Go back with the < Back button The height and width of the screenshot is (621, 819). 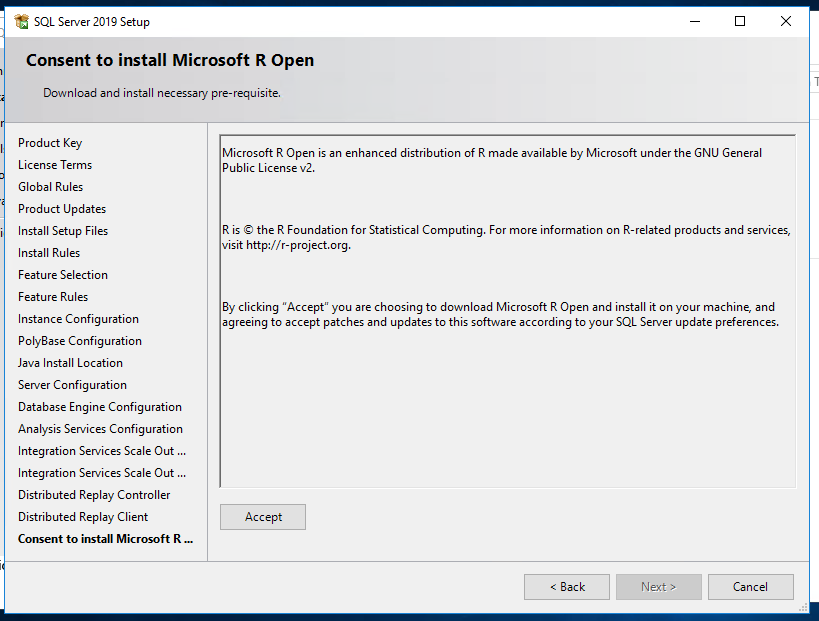pos(567,587)
